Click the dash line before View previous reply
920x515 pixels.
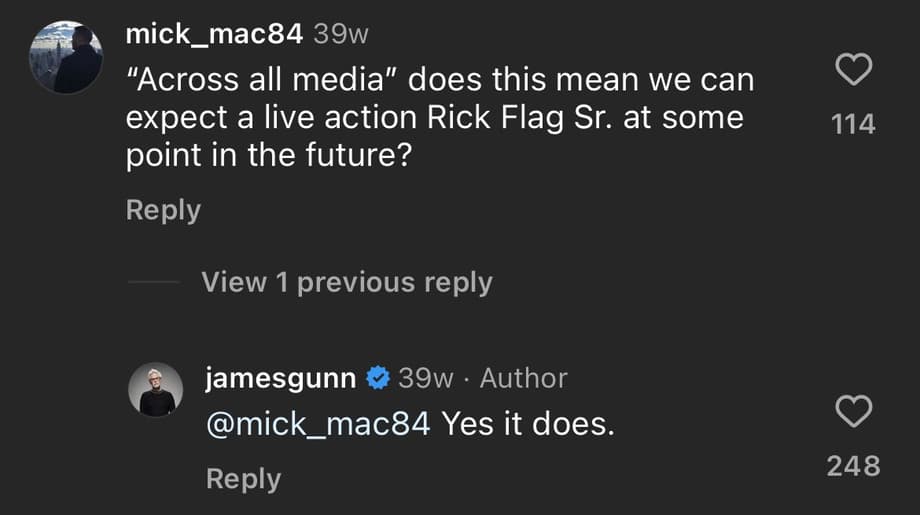click(153, 283)
